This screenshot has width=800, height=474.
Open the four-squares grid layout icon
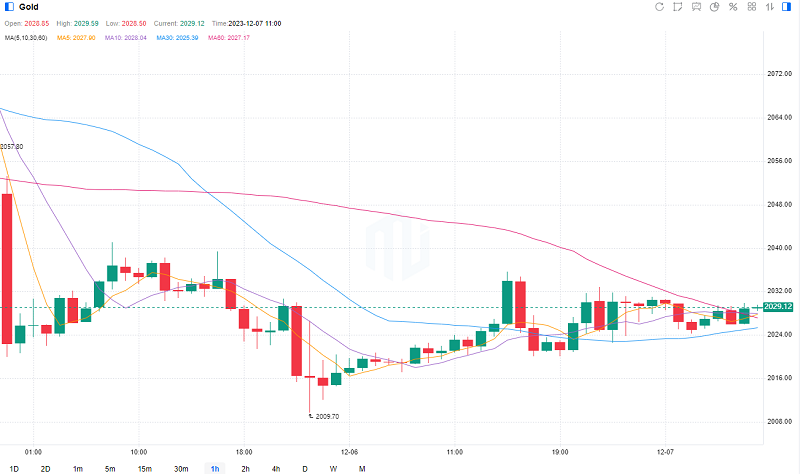click(751, 7)
